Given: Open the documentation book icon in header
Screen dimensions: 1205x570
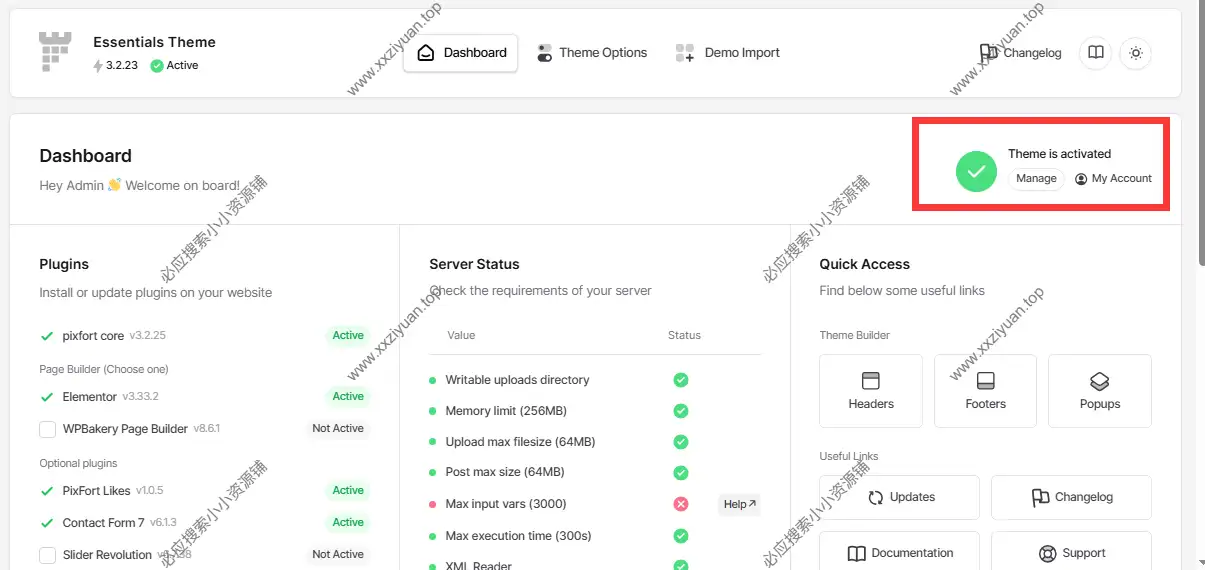Looking at the screenshot, I should [x=1096, y=53].
